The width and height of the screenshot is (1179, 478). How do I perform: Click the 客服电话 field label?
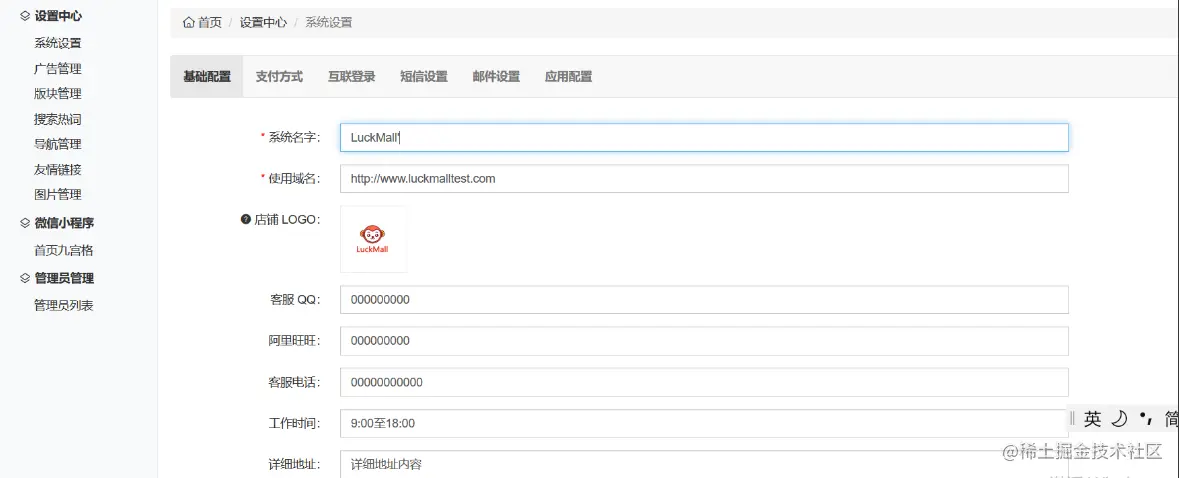click(294, 382)
